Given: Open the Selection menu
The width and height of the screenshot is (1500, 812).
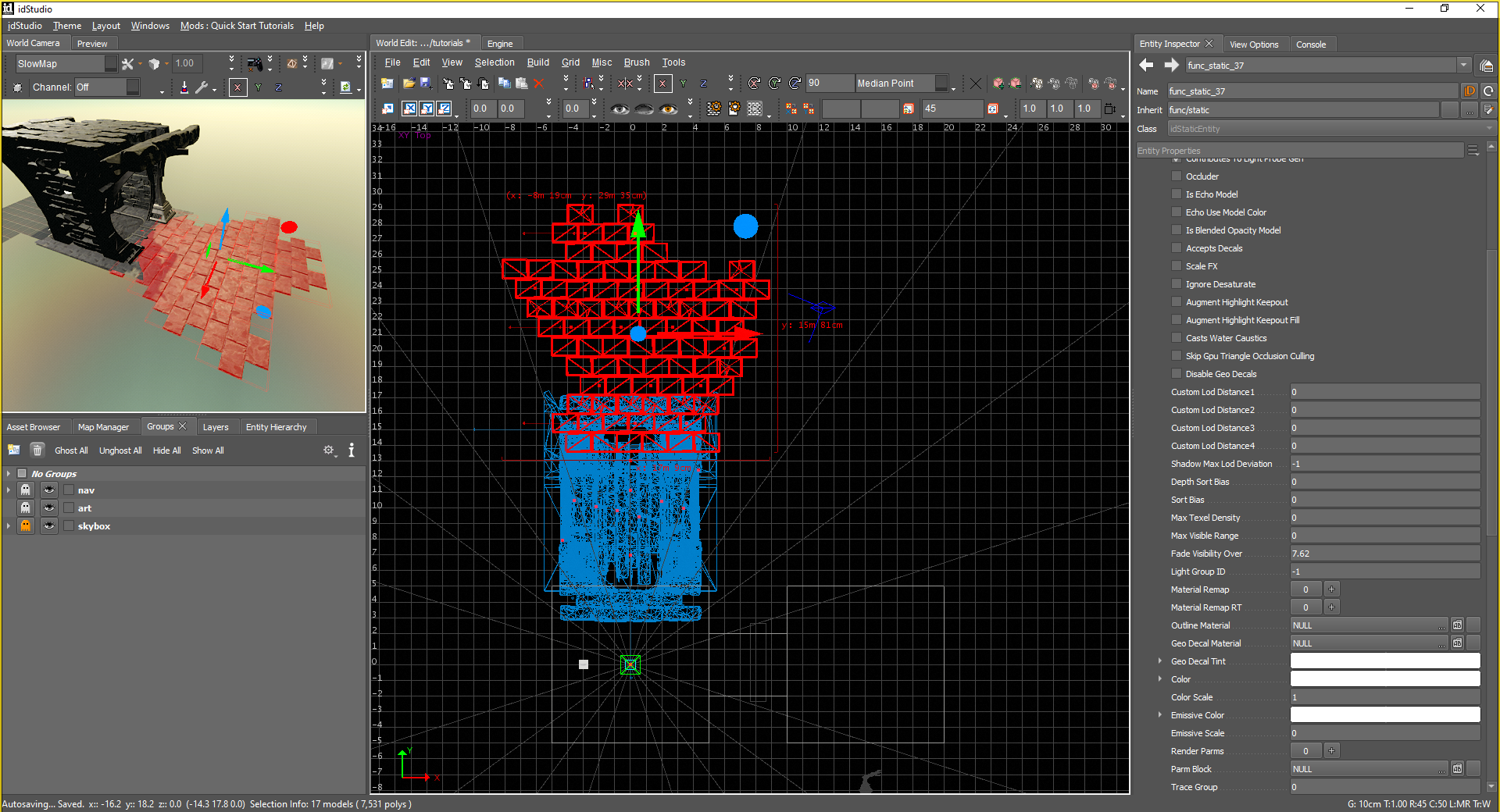Looking at the screenshot, I should click(x=495, y=62).
